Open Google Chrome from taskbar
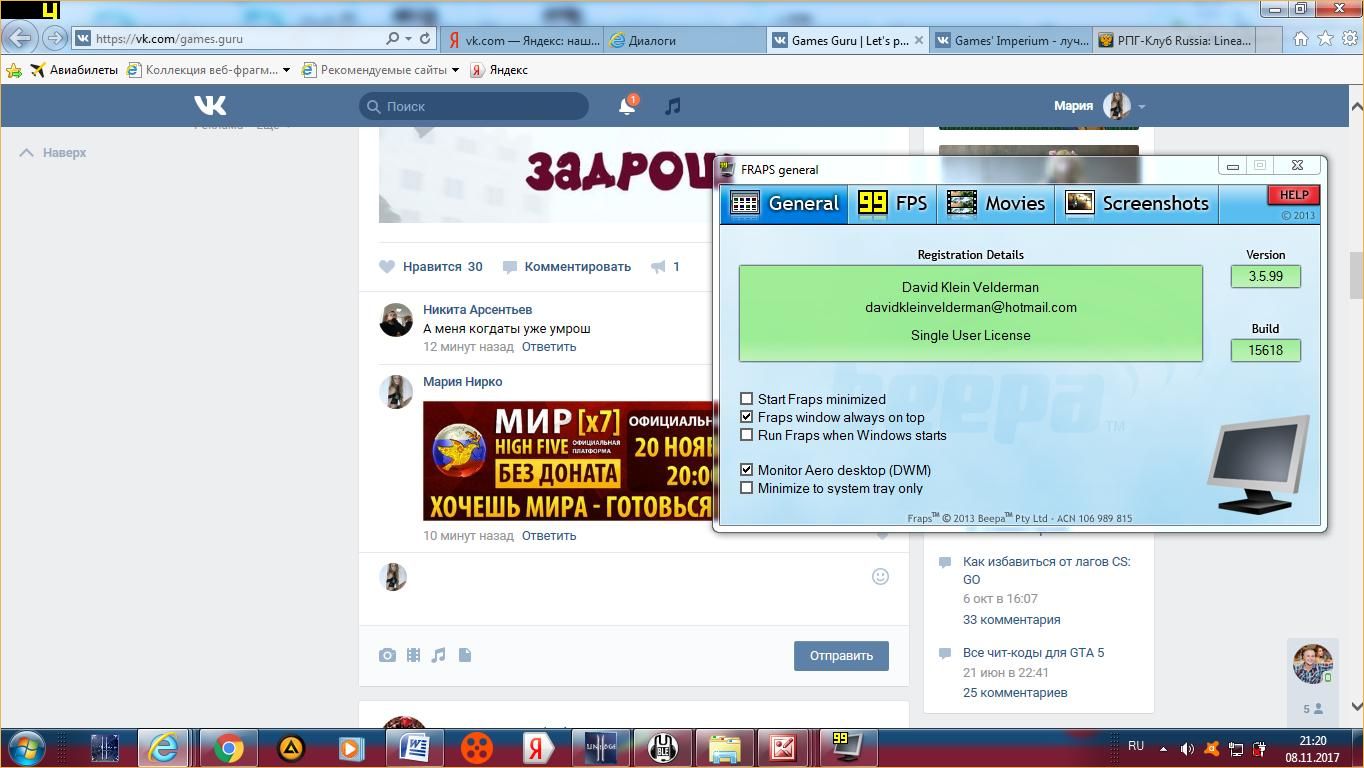Screen dimensions: 1364x768 [x=228, y=748]
